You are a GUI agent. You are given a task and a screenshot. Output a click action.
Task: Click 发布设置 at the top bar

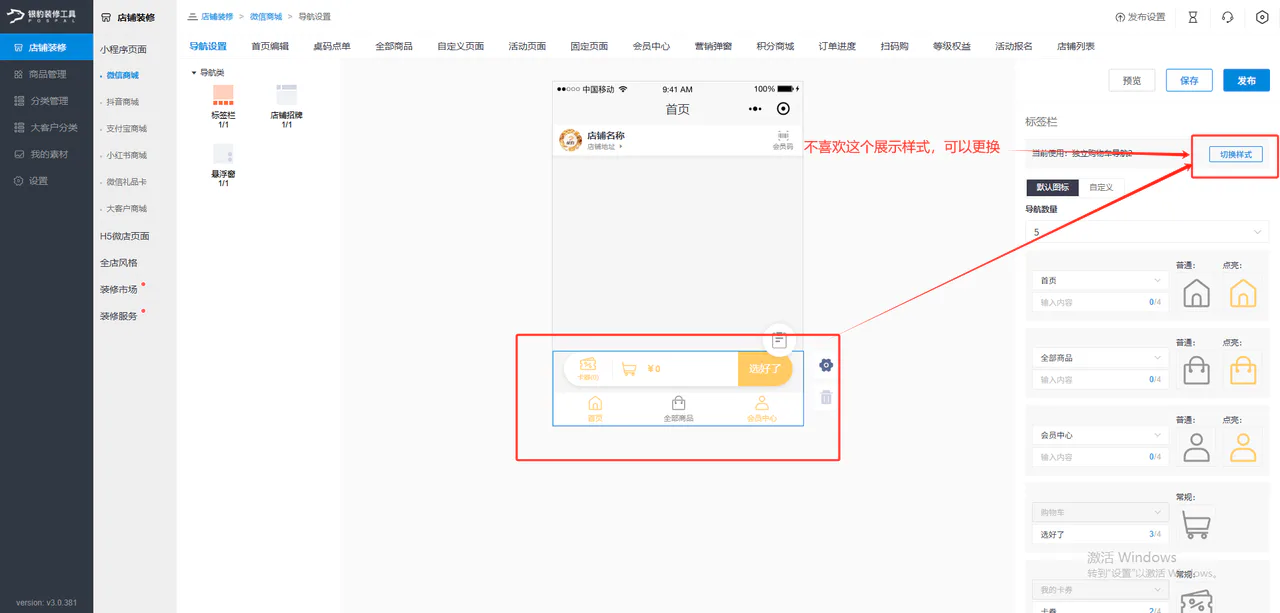[1141, 17]
